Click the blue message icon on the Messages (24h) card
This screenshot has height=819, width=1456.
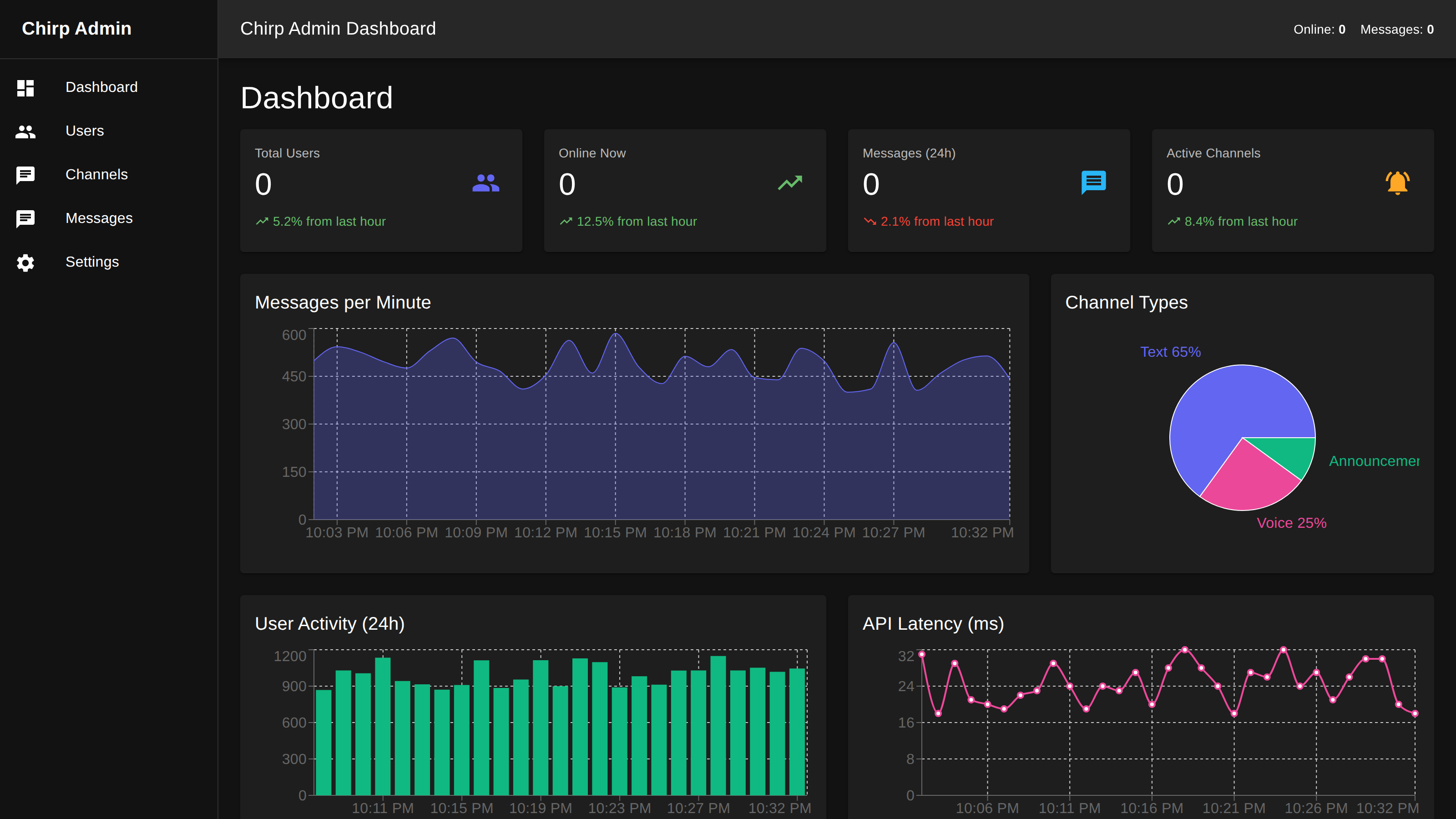click(1094, 182)
